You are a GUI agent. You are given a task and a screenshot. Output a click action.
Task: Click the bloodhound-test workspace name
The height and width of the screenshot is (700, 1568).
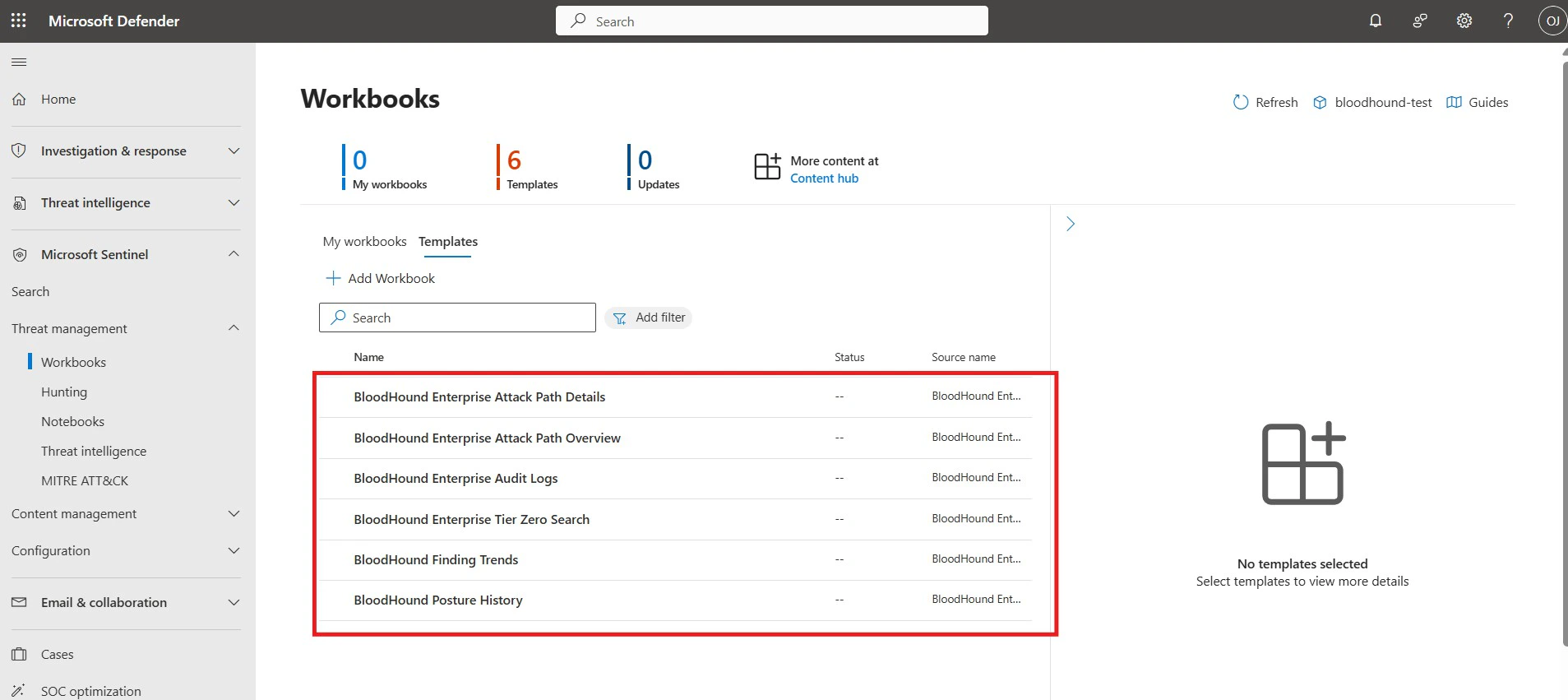1383,102
